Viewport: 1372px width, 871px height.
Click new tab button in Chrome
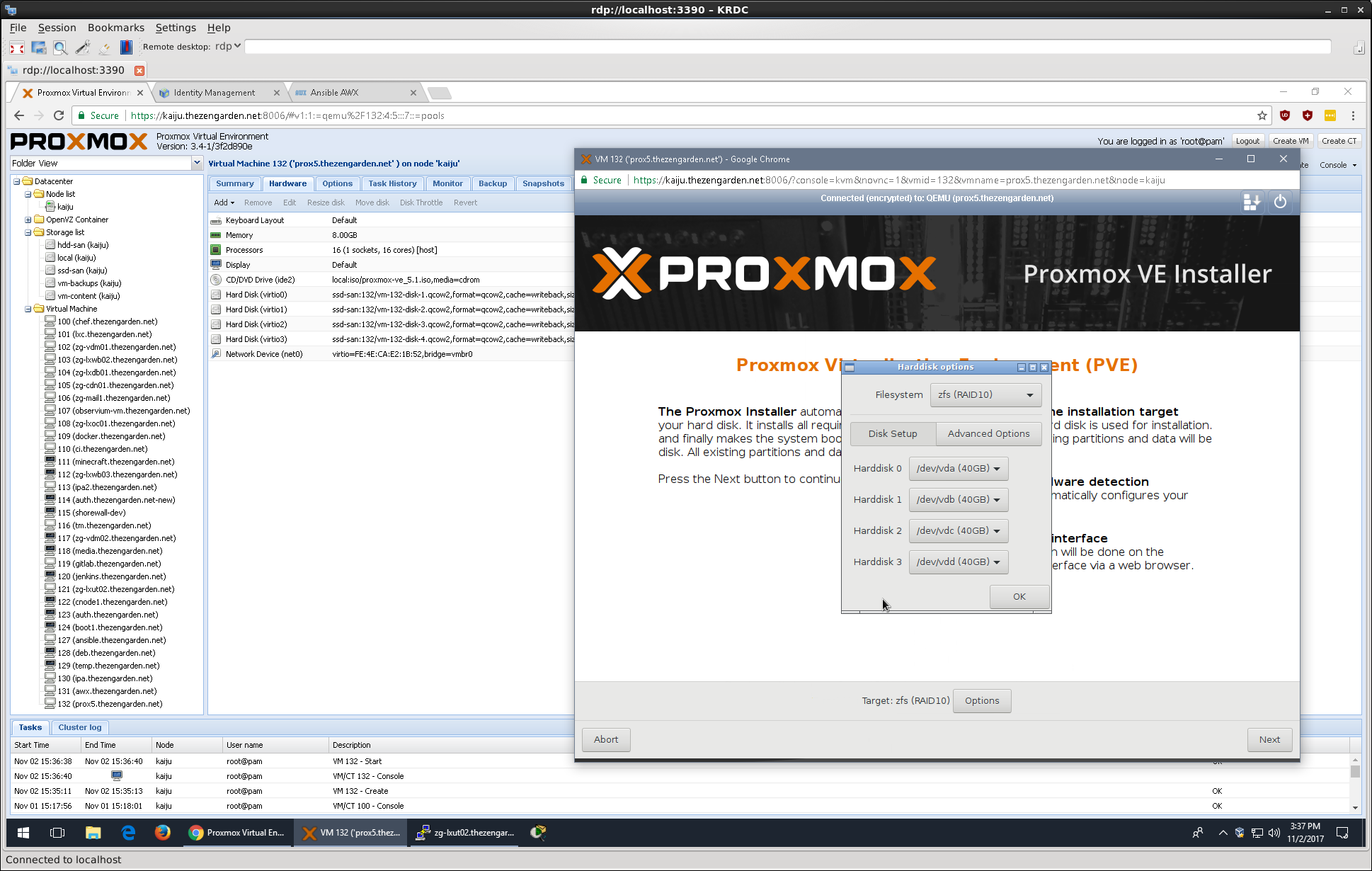point(440,93)
